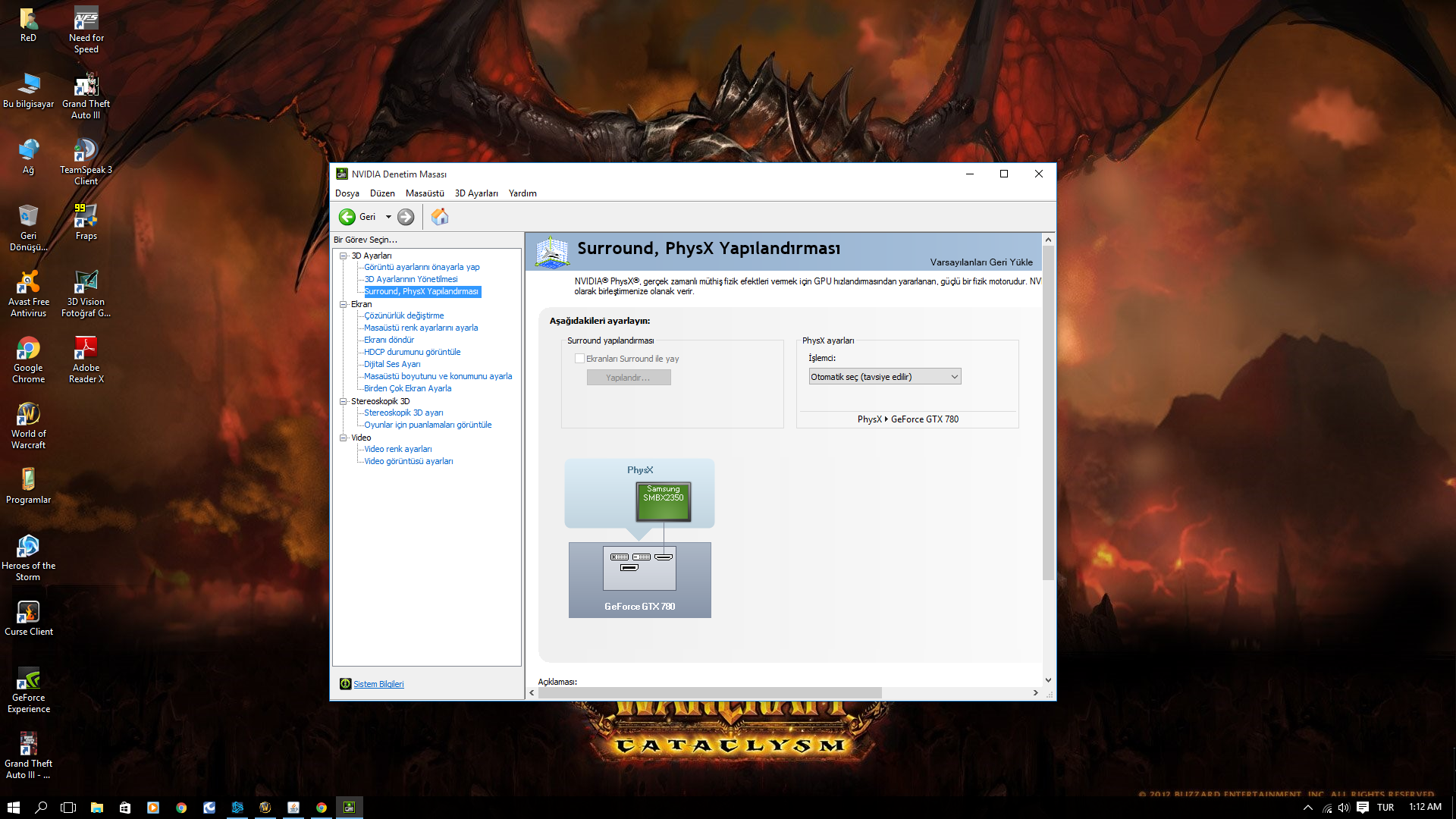The image size is (1456, 819).
Task: Click the Sistem Bilgileri link
Action: [x=378, y=684]
